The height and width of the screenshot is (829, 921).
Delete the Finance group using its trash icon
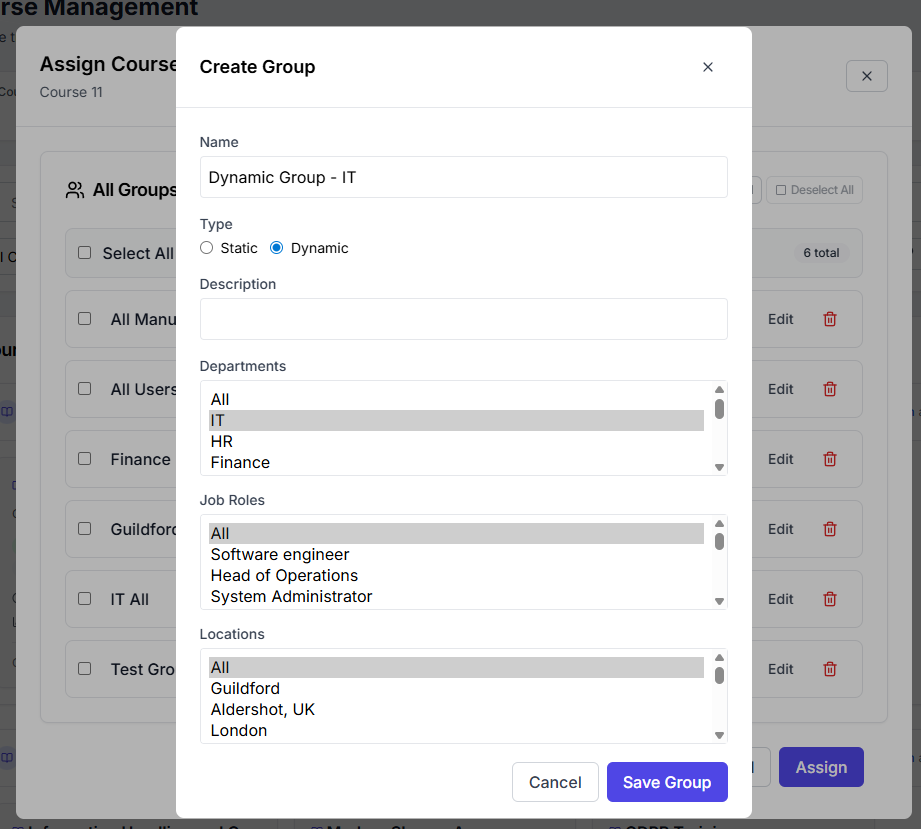[x=830, y=459]
